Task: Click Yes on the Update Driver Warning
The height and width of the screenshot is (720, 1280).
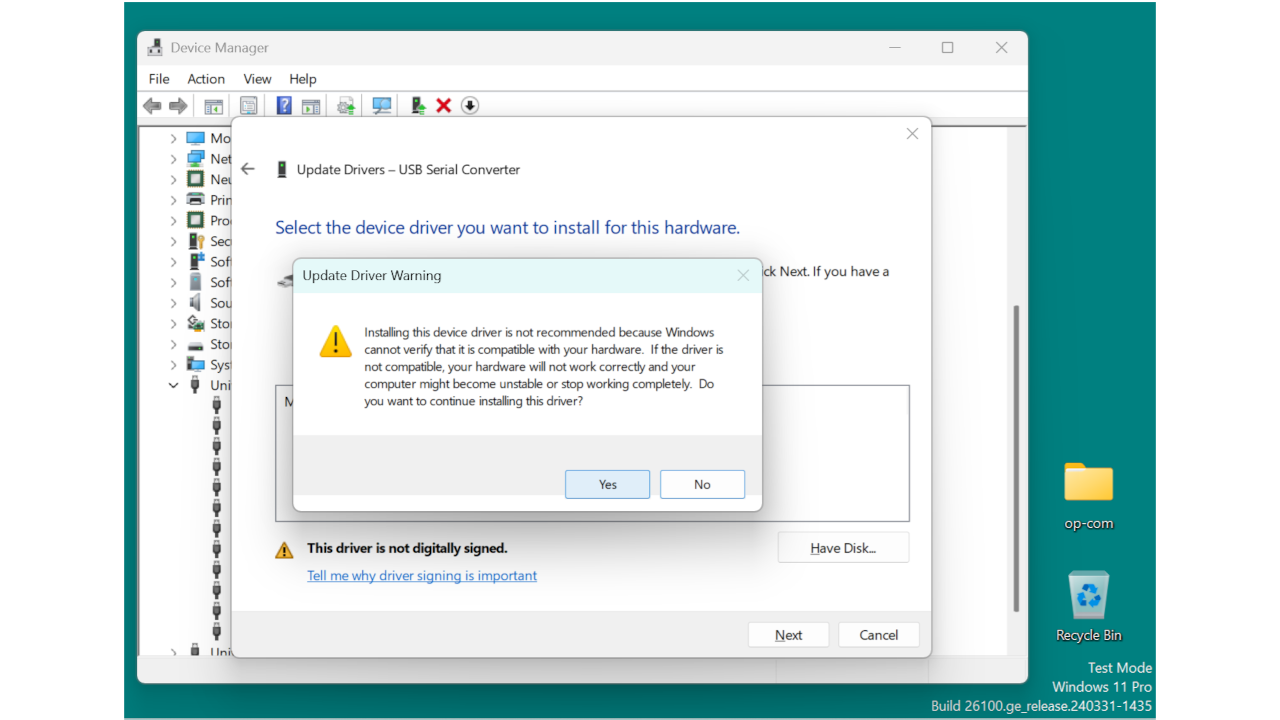Action: (607, 484)
